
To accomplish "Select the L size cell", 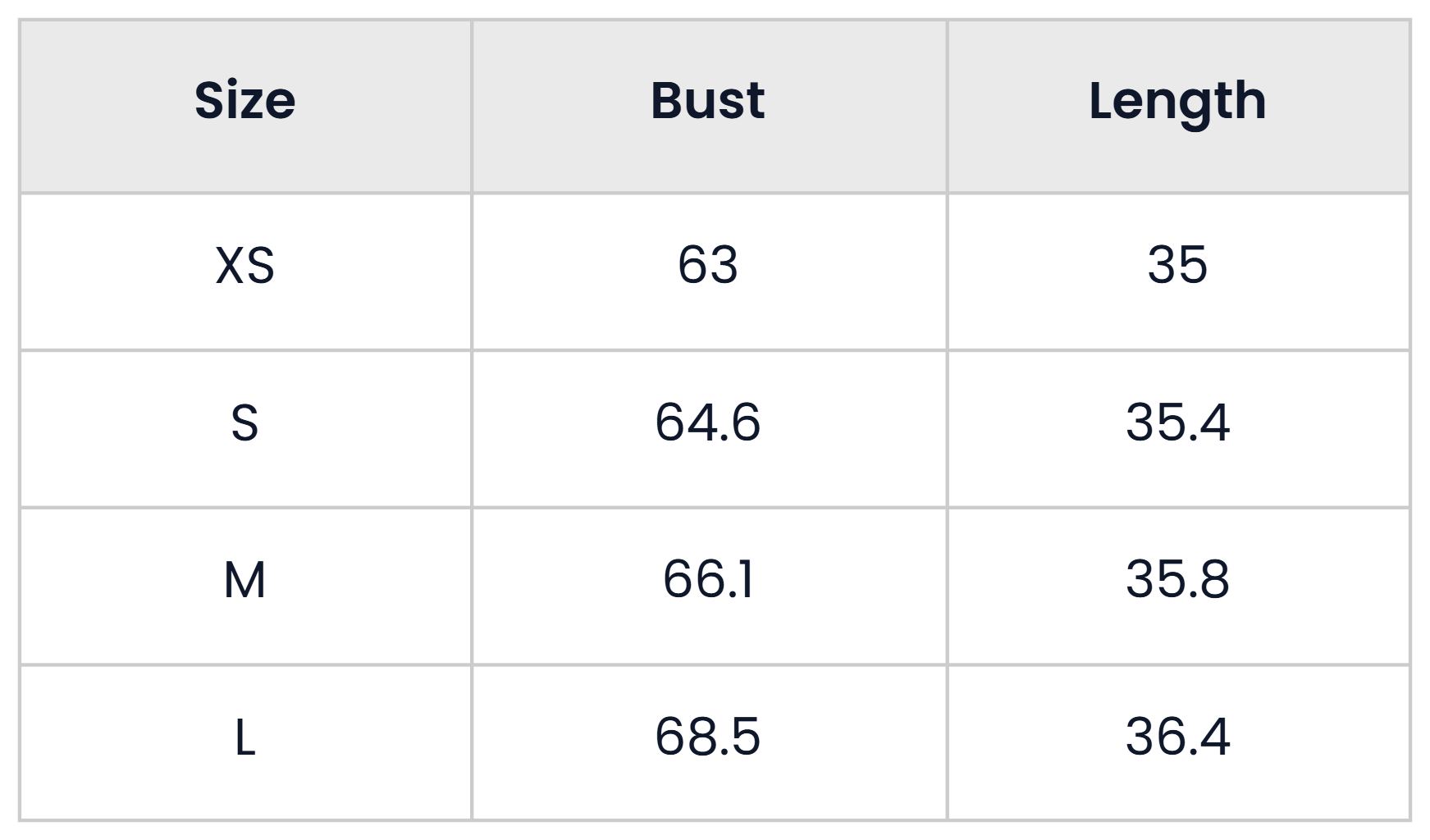I will point(245,742).
